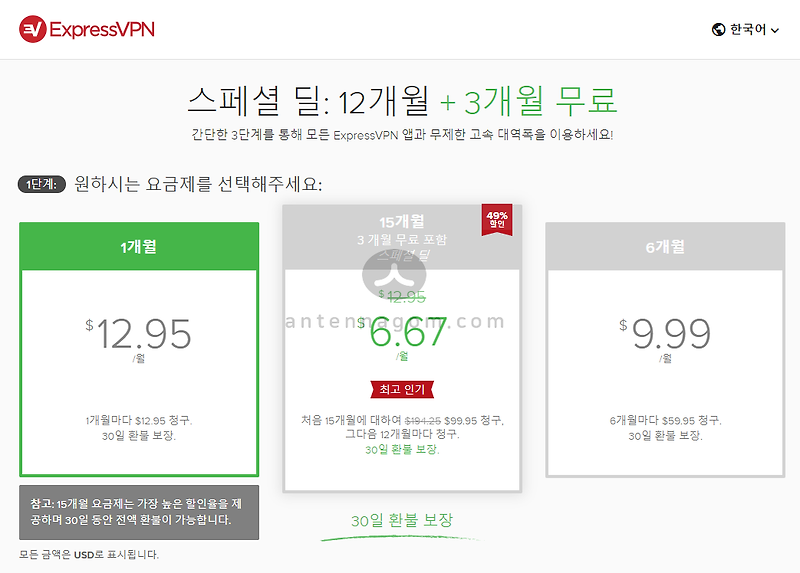Click the 3 개월 무료 포함 subtitle
800x573 pixels.
[402, 239]
